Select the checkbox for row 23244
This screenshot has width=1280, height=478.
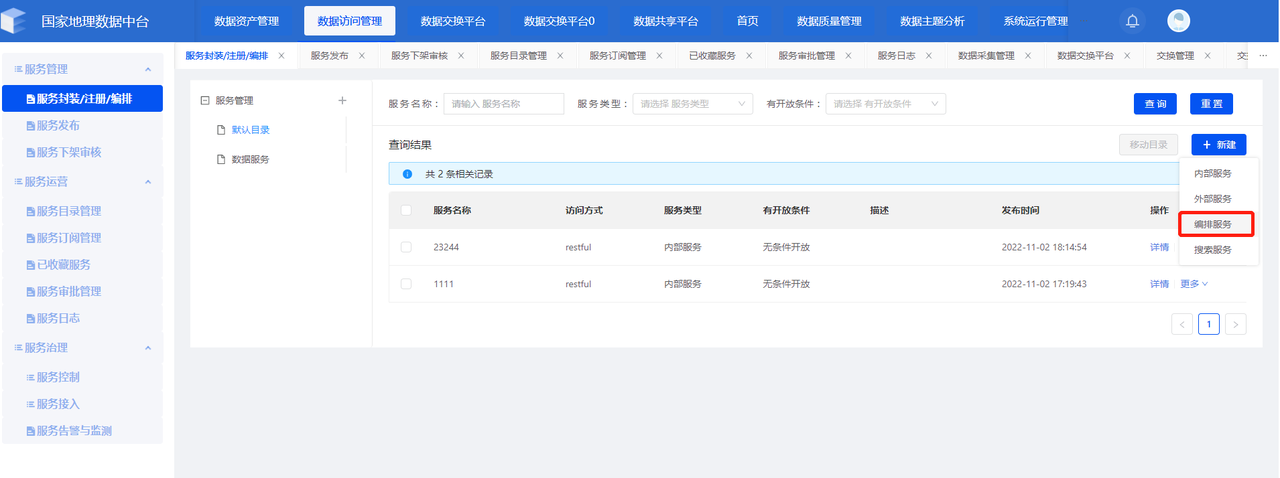pyautogui.click(x=406, y=247)
